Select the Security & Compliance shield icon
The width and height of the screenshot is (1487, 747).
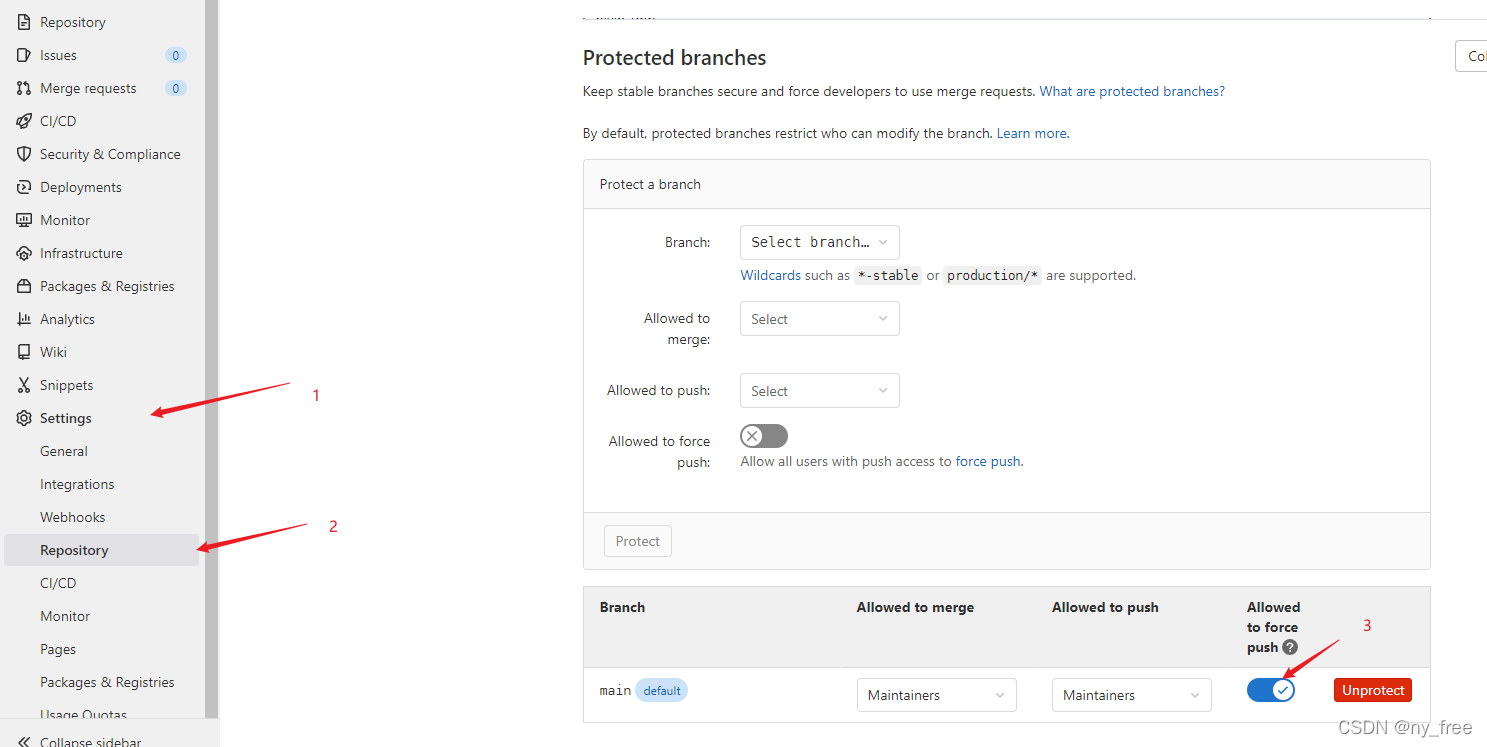coord(24,154)
